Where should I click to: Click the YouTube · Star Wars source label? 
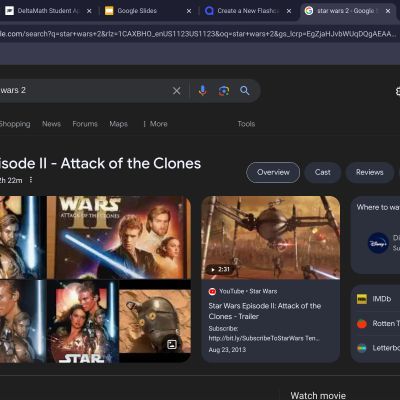pyautogui.click(x=248, y=291)
